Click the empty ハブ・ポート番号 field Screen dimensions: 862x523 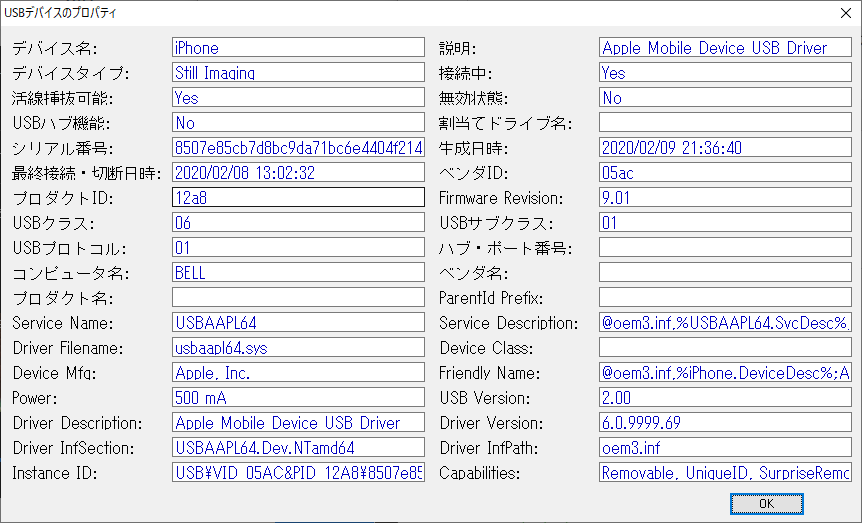pyautogui.click(x=725, y=247)
